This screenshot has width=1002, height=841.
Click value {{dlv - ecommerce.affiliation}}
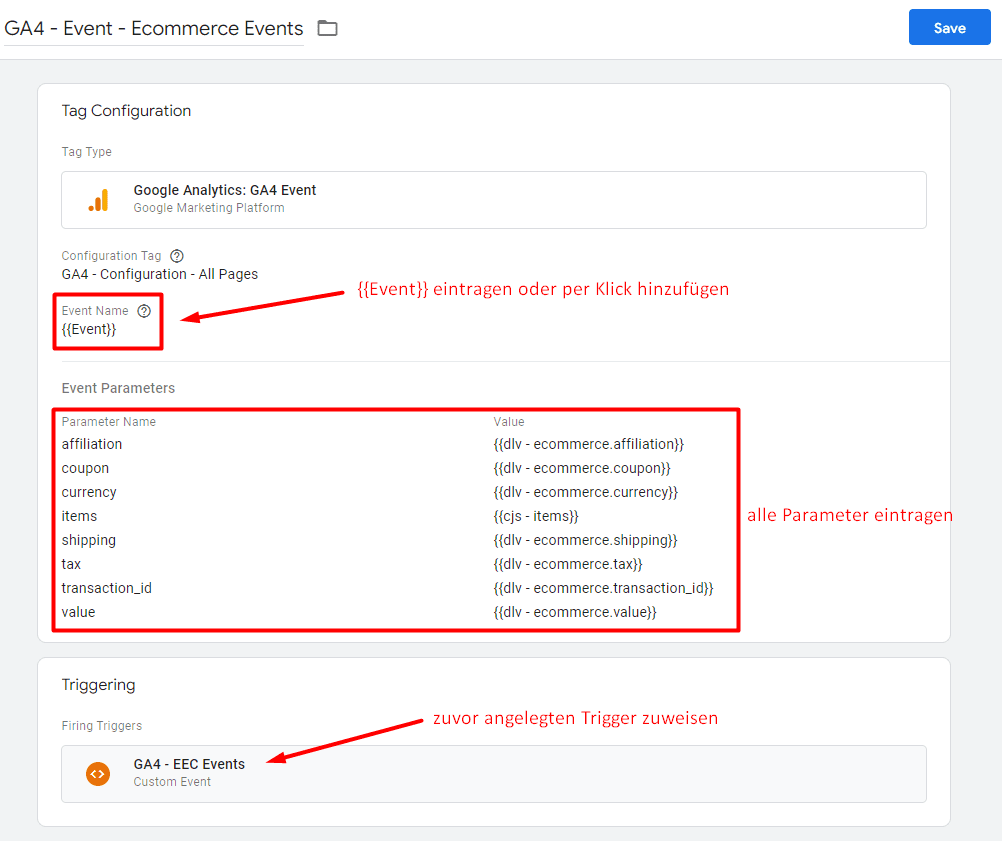(x=589, y=444)
